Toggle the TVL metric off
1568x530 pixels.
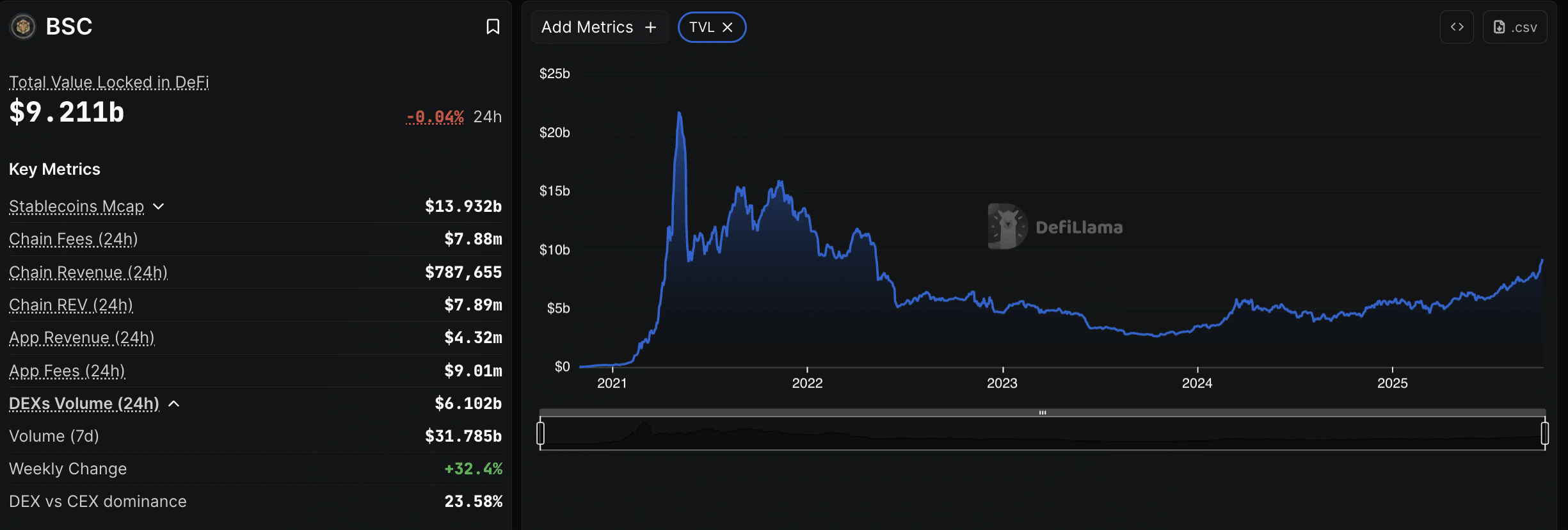712,27
